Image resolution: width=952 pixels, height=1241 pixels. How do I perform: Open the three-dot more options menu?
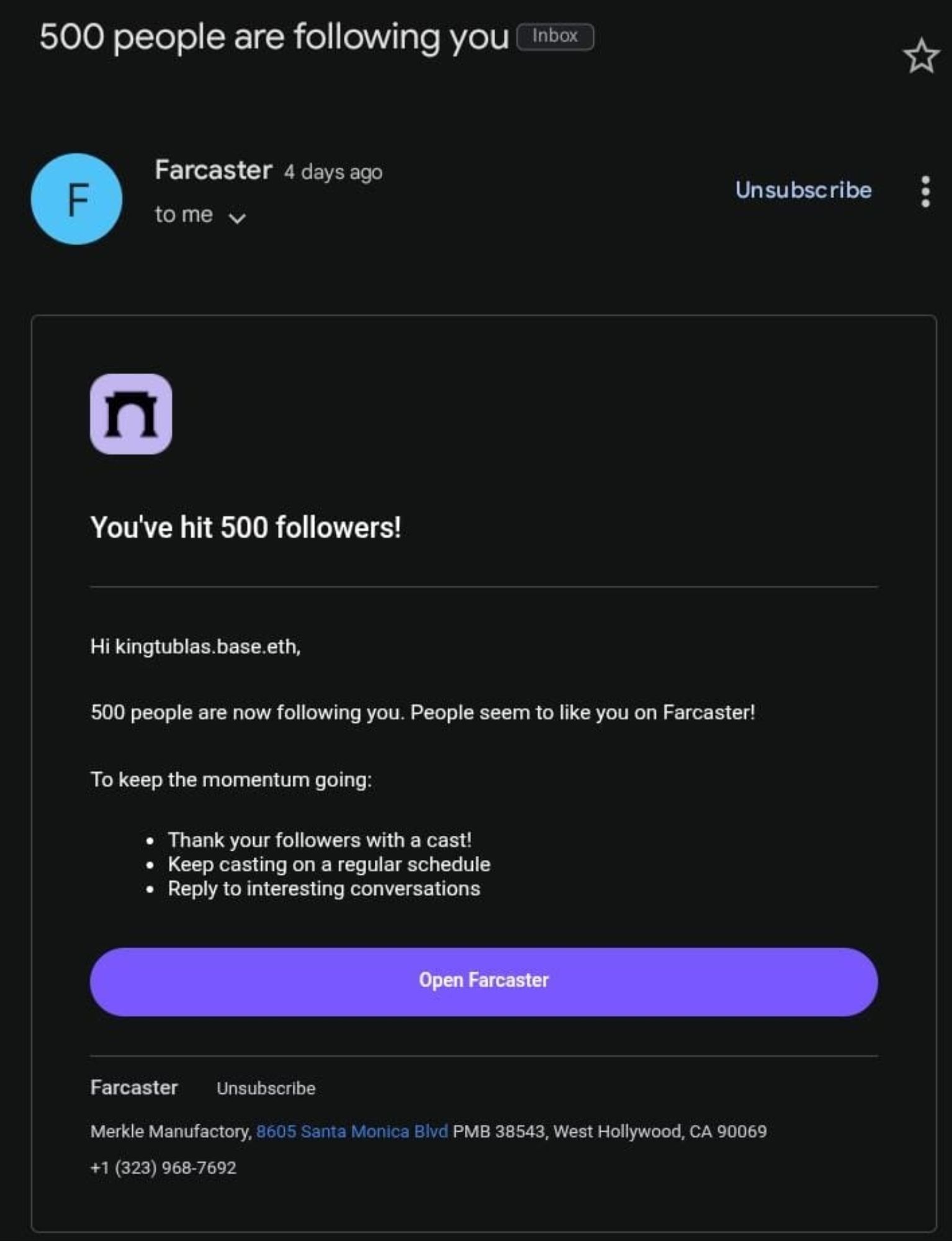click(x=925, y=191)
